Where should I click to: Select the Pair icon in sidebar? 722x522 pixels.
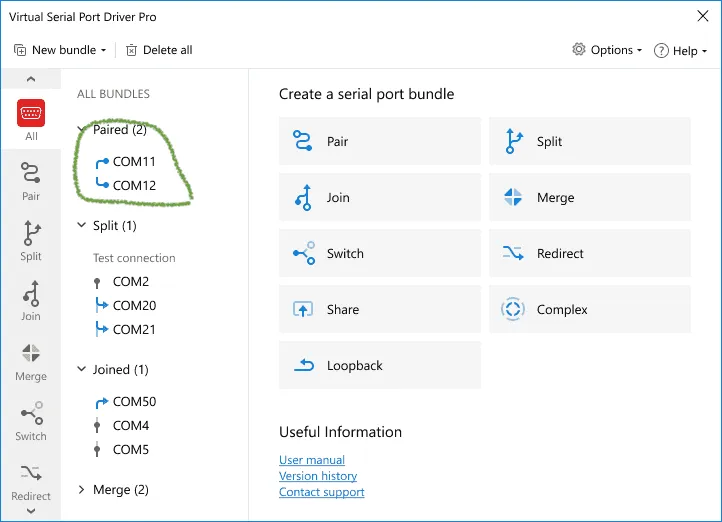coord(31,179)
